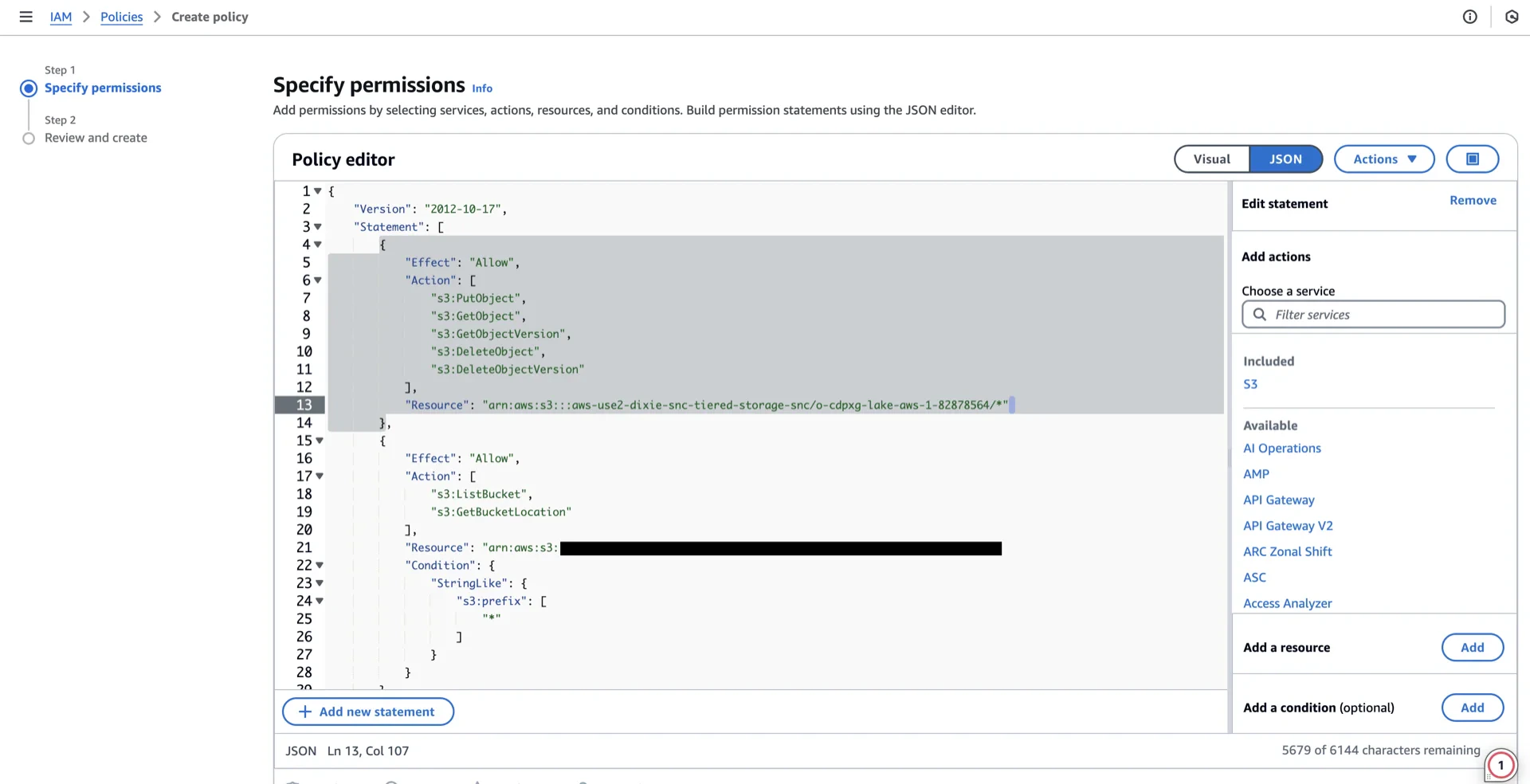Select the Step 1 Specify permissions radio
Viewport: 1530px width, 784px height.
[x=29, y=88]
